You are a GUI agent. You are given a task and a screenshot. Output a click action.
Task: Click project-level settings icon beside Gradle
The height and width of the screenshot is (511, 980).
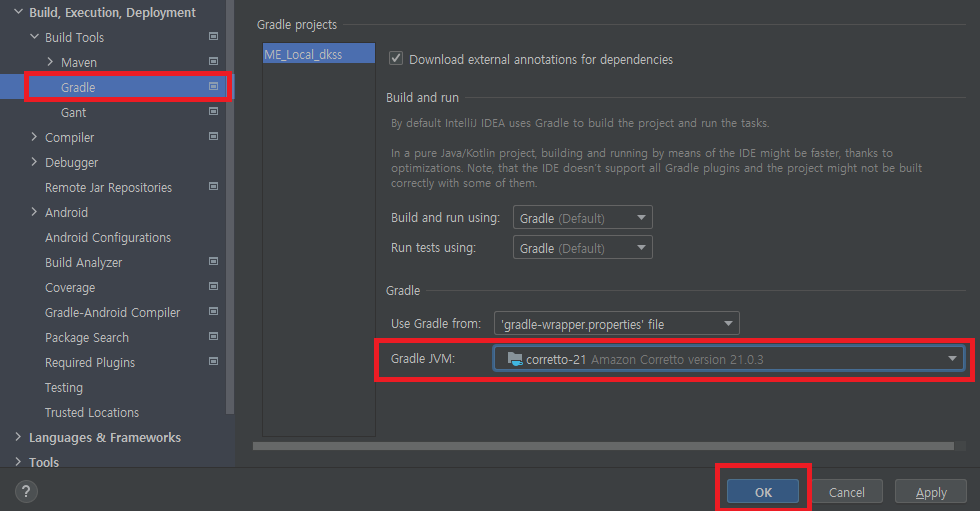point(213,86)
